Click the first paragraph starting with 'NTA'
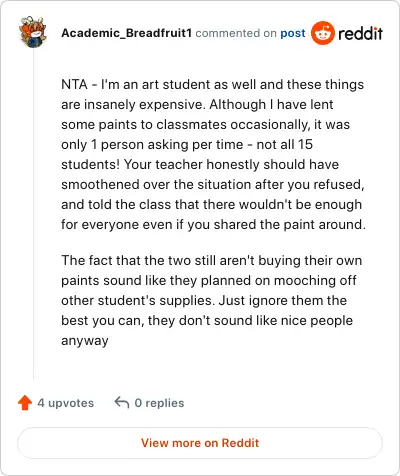This screenshot has width=400, height=476. click(213, 154)
